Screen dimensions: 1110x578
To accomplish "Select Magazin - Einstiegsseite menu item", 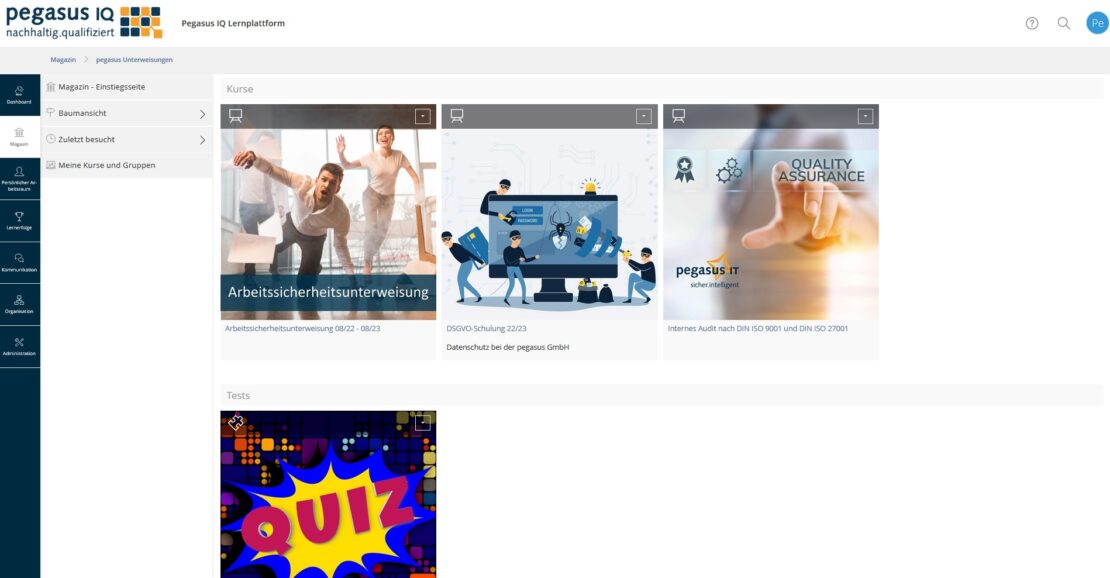I will coord(101,87).
